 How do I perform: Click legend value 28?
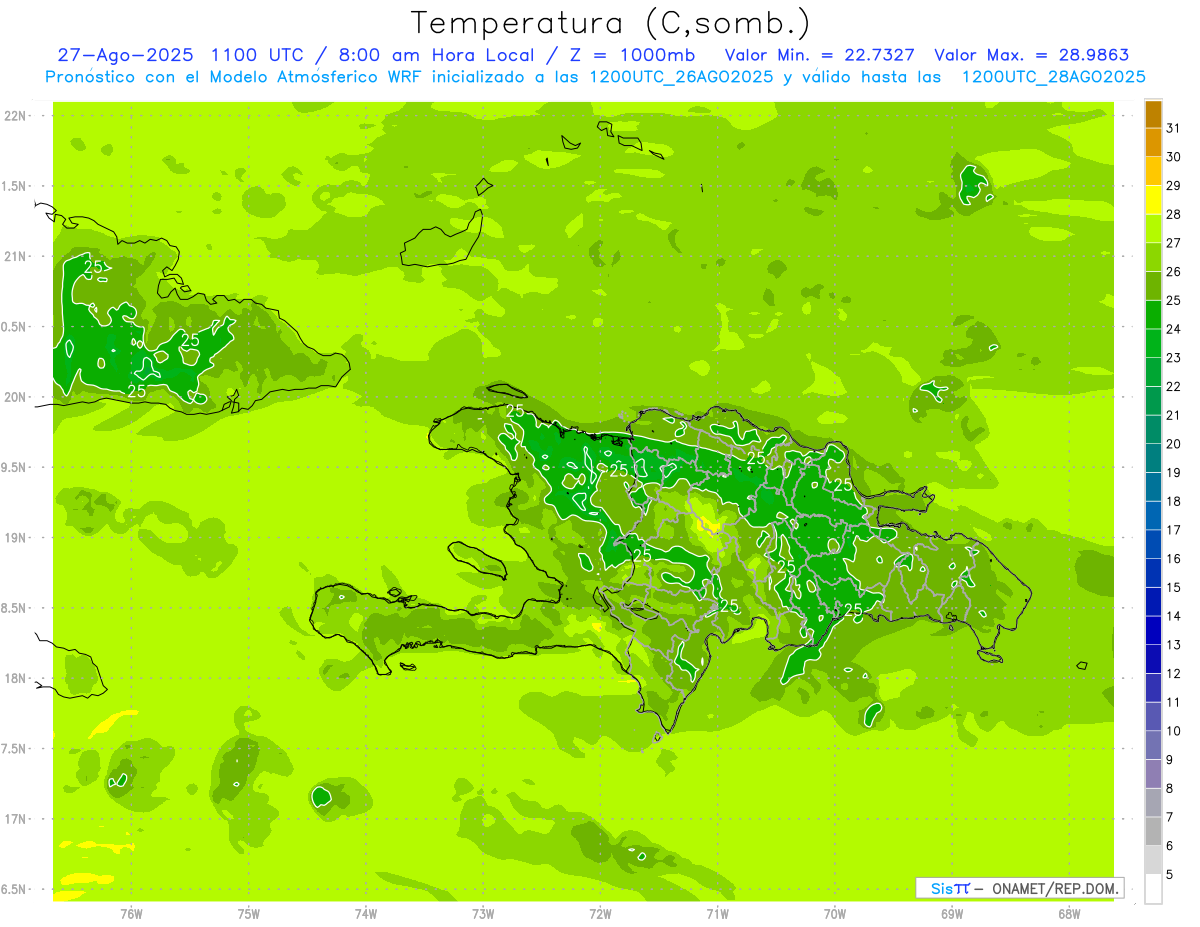(1173, 214)
